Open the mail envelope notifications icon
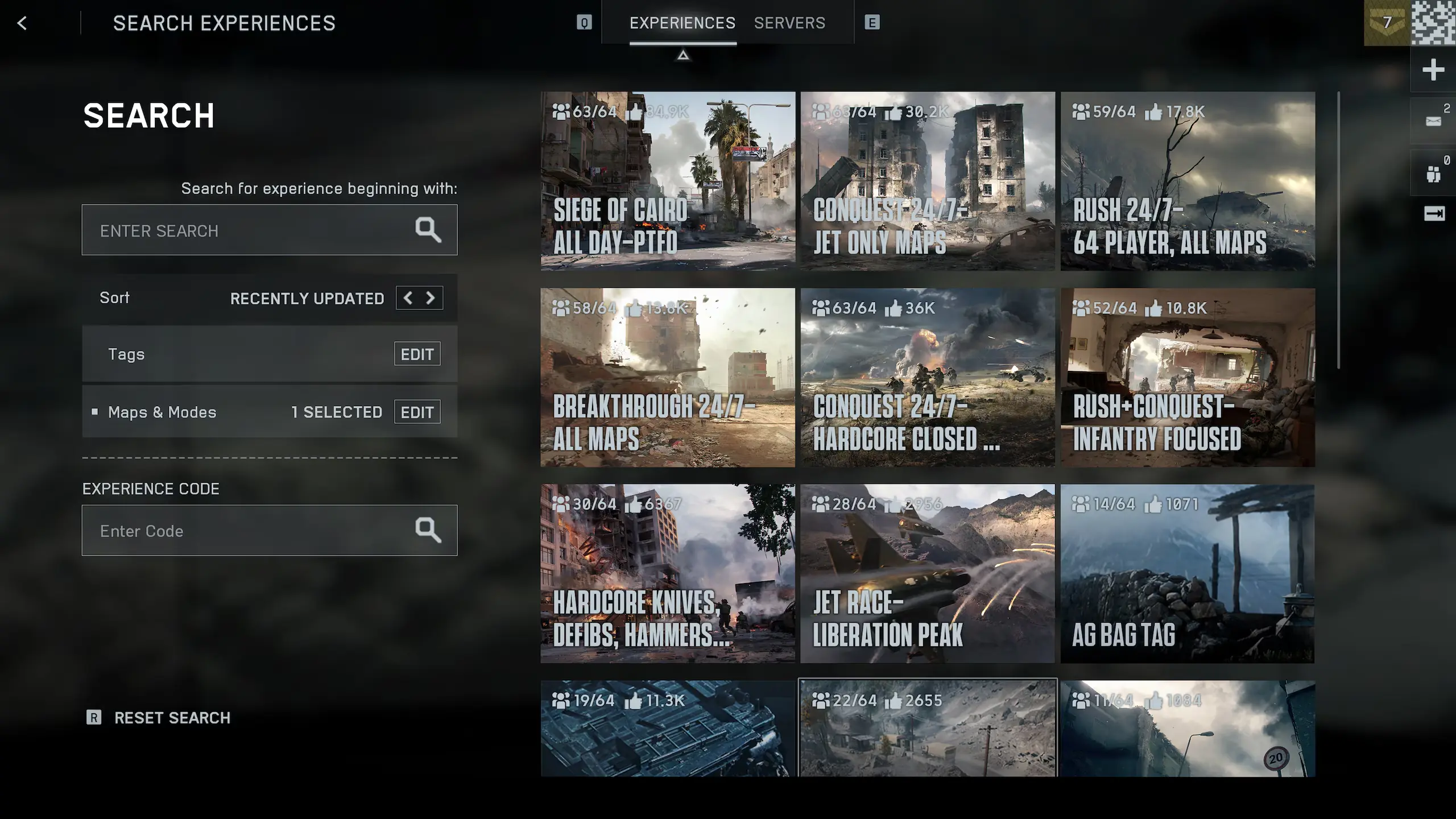The image size is (1456, 819). (x=1433, y=121)
